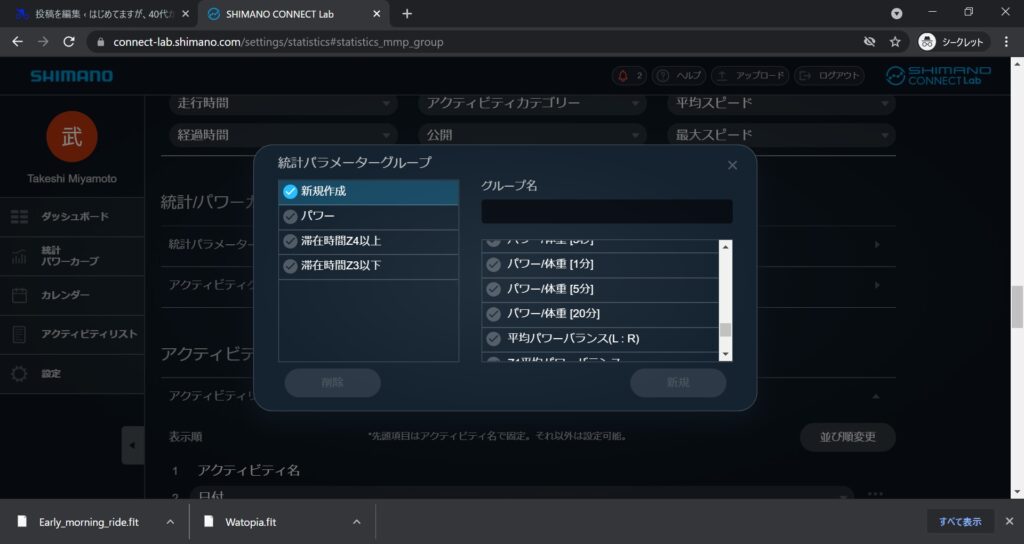1024x544 pixels.
Task: Open the 平均スピード dropdown
Action: [780, 103]
